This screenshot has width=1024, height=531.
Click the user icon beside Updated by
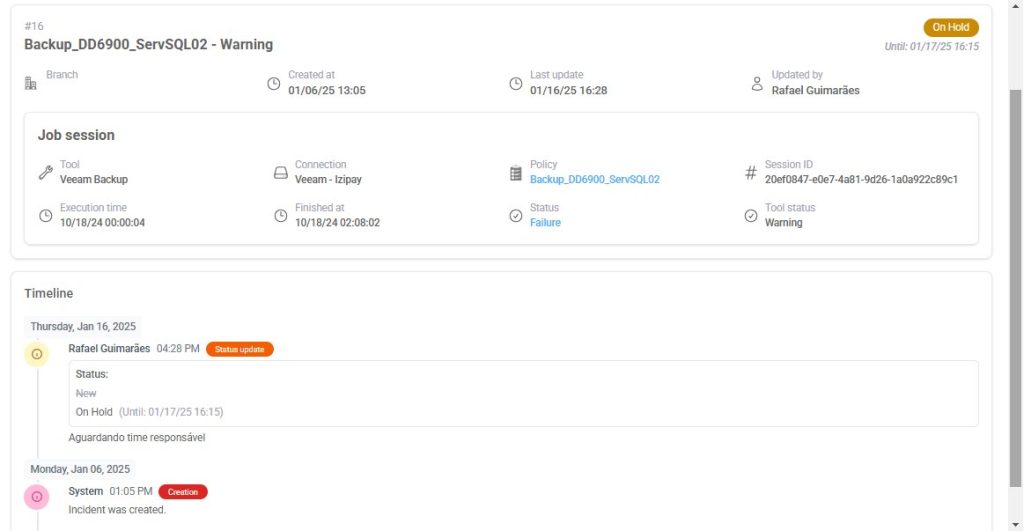[757, 83]
